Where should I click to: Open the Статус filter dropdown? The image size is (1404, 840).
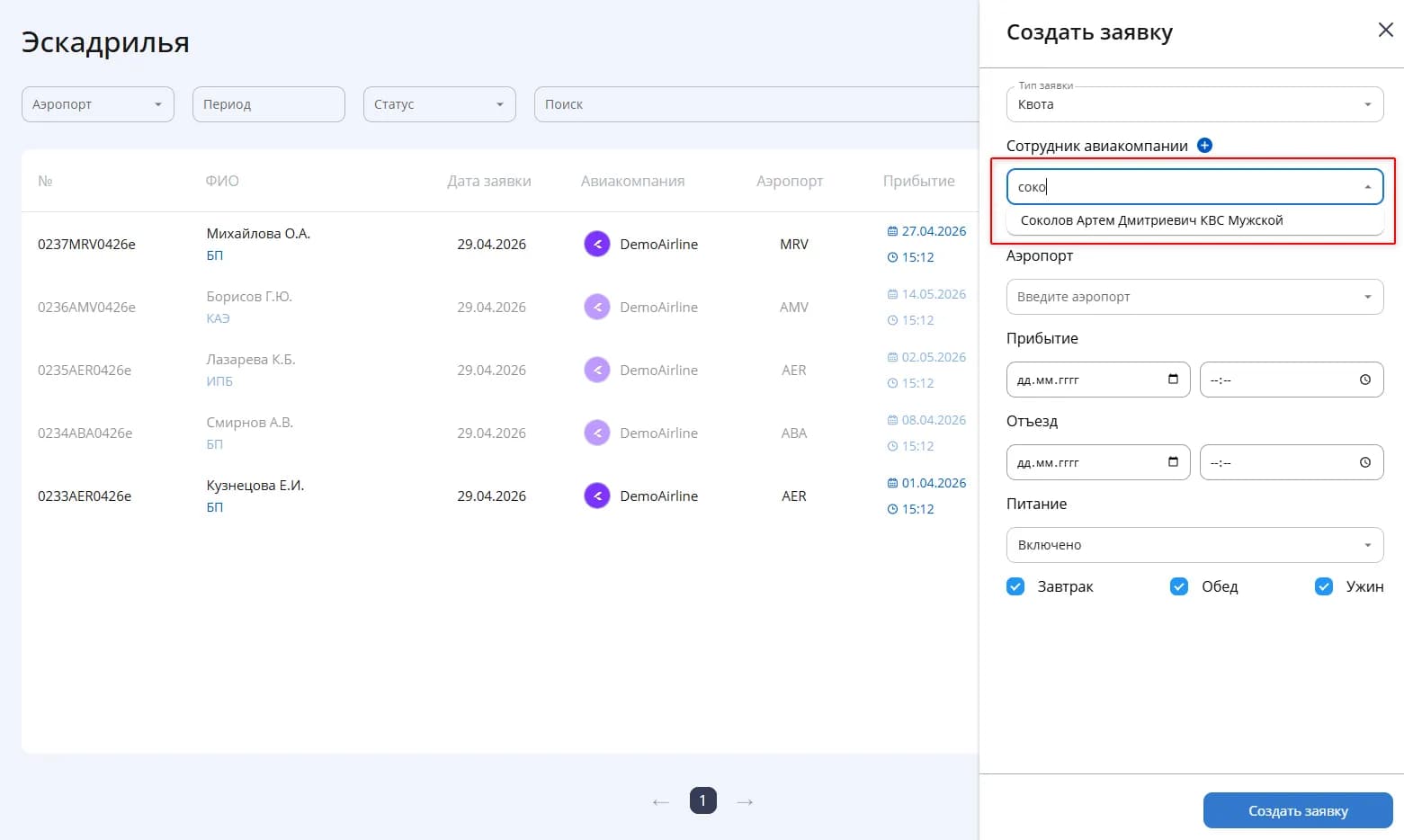click(x=440, y=104)
